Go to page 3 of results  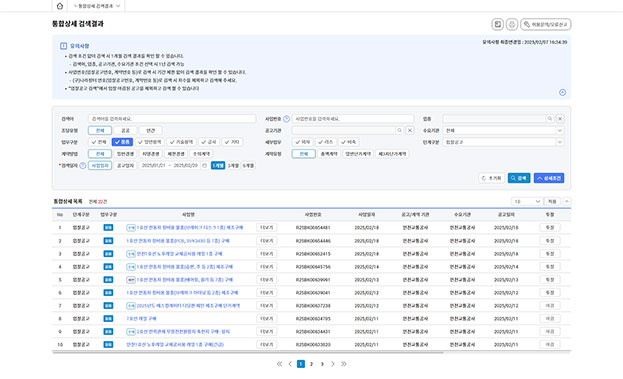click(322, 364)
